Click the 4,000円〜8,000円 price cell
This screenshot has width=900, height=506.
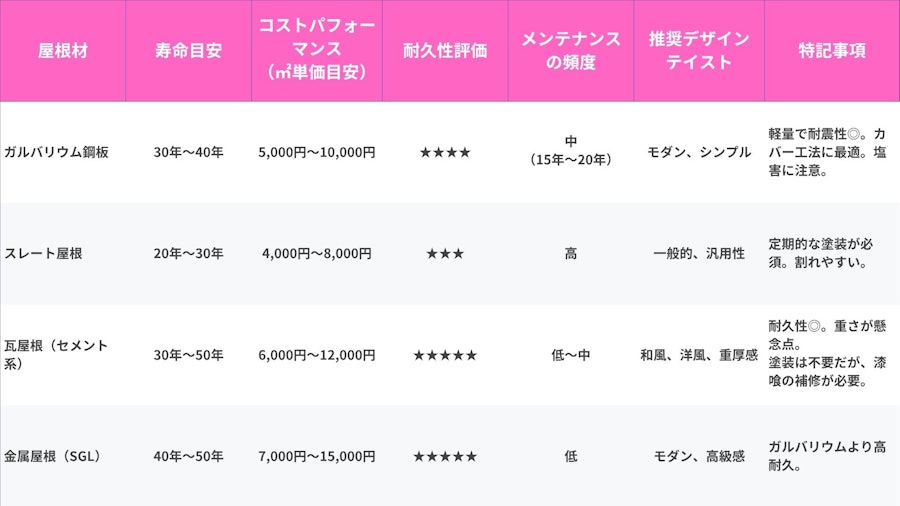point(316,254)
